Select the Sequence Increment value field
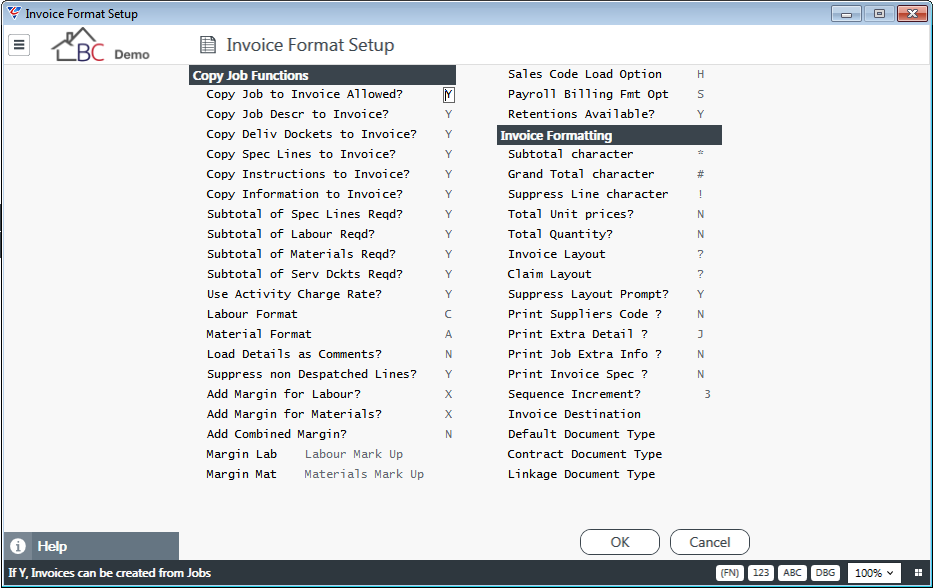Screen dimensions: 934x588 pyautogui.click(x=707, y=394)
